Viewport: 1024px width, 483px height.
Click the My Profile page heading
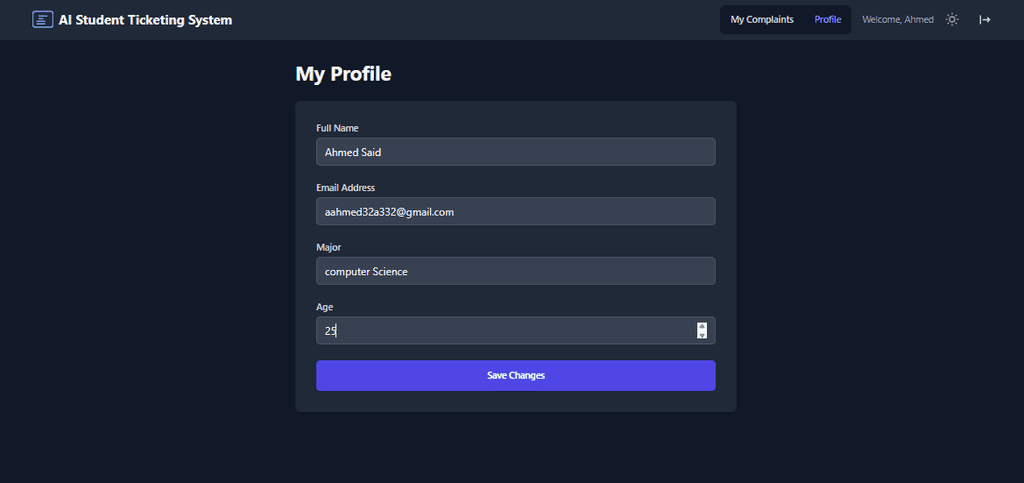[343, 74]
